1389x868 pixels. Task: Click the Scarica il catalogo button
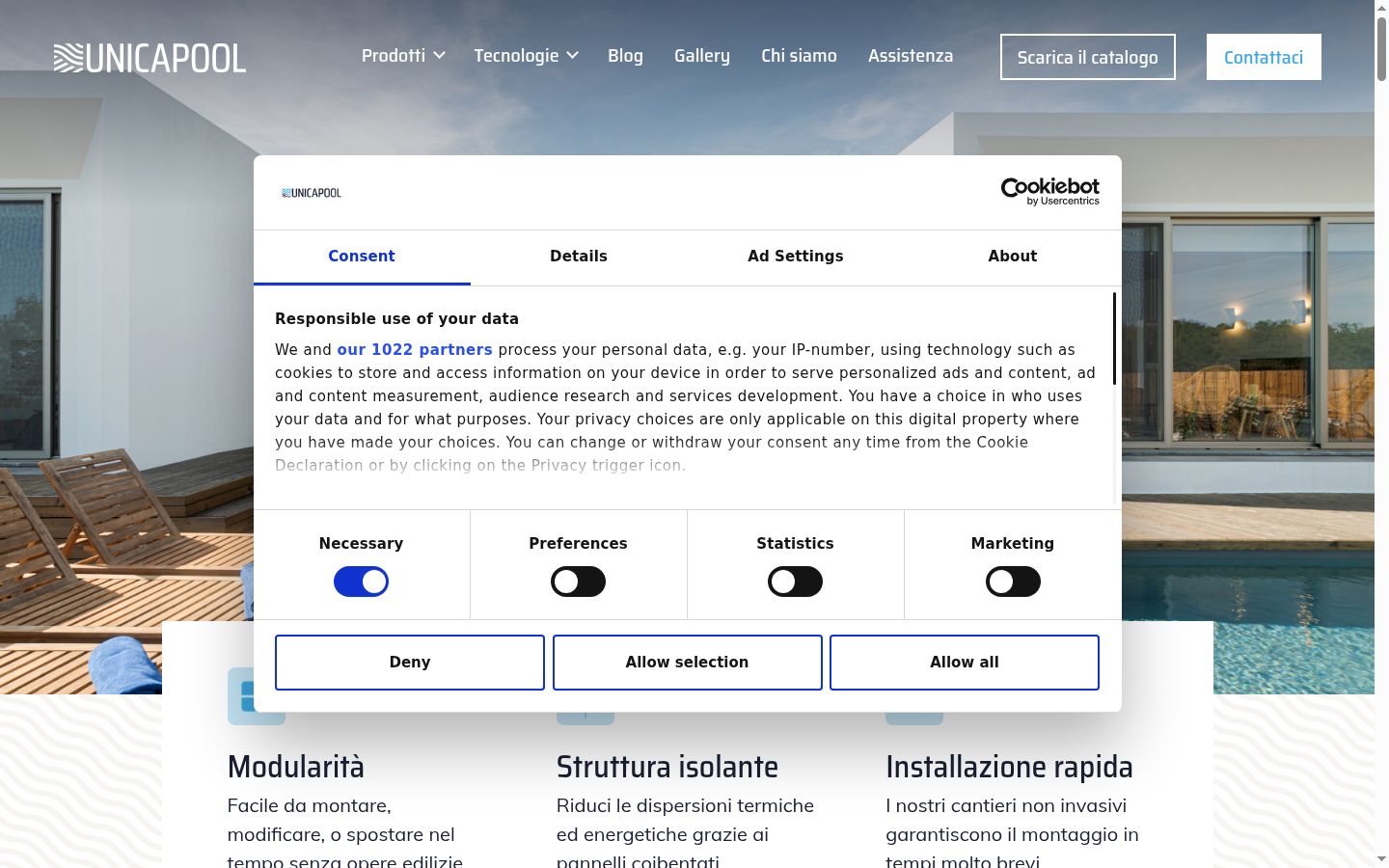(1088, 57)
